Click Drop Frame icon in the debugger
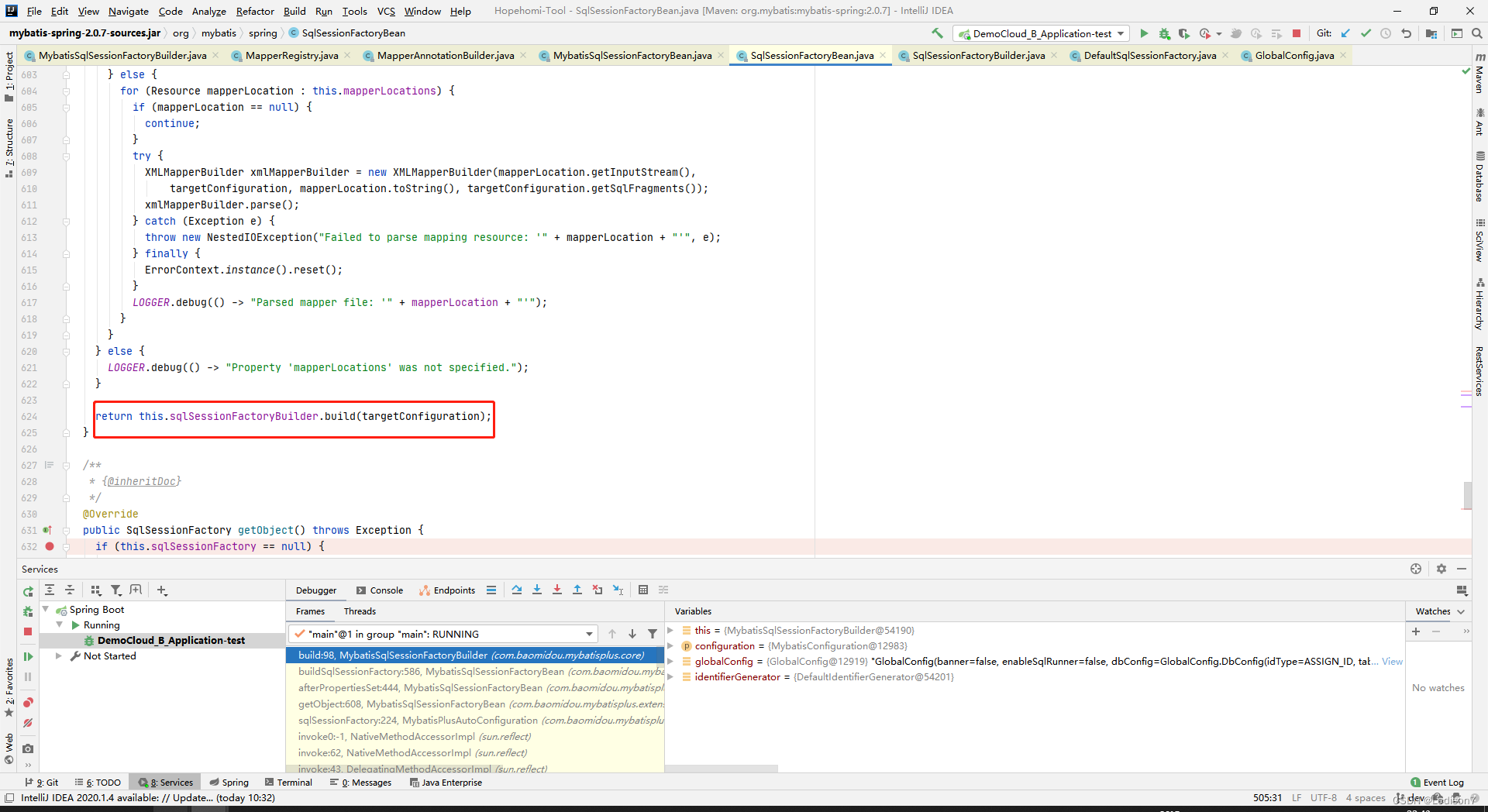The height and width of the screenshot is (812, 1488). 598,590
